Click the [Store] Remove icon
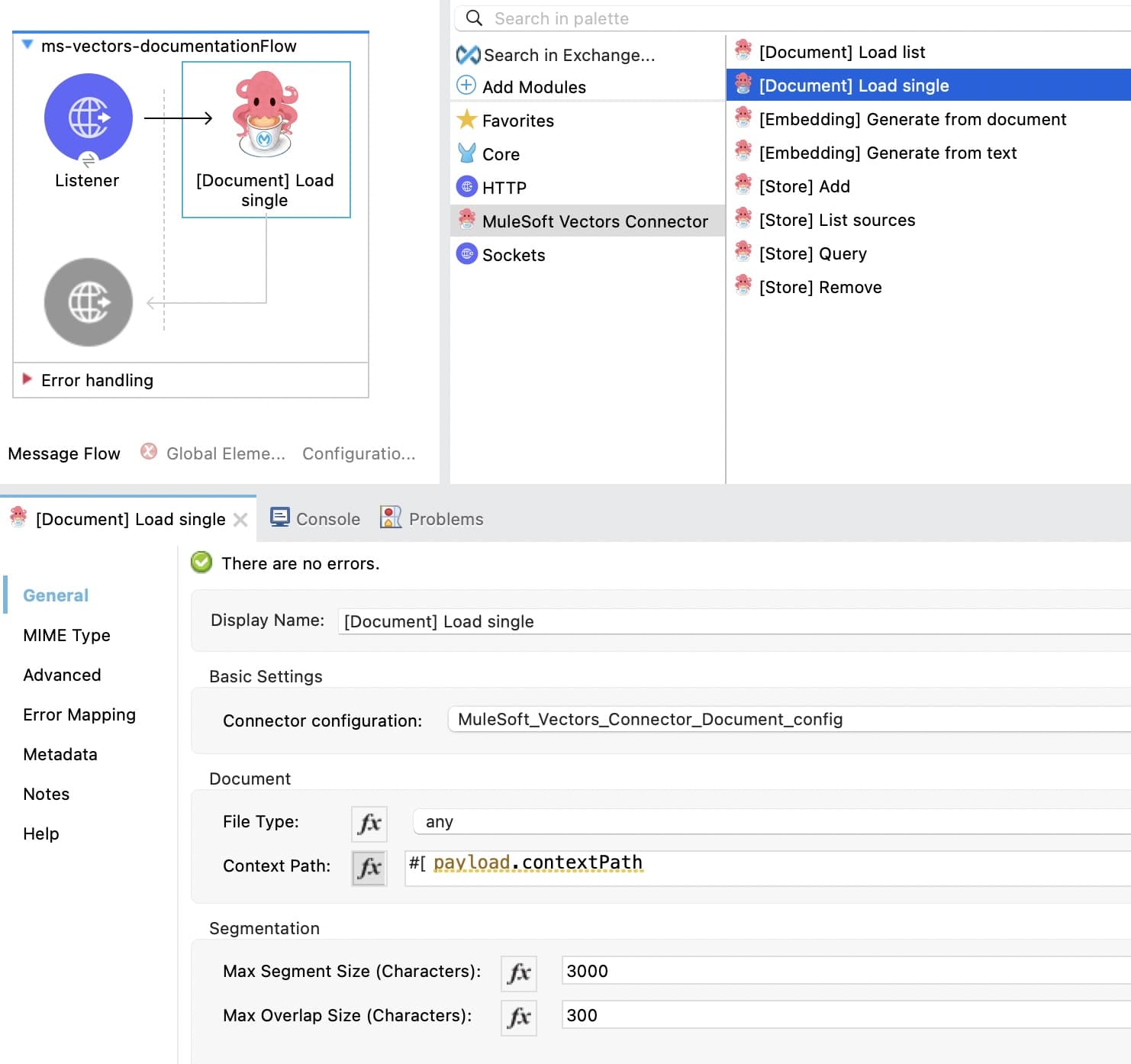Screen dimensions: 1131x1064 click(743, 285)
